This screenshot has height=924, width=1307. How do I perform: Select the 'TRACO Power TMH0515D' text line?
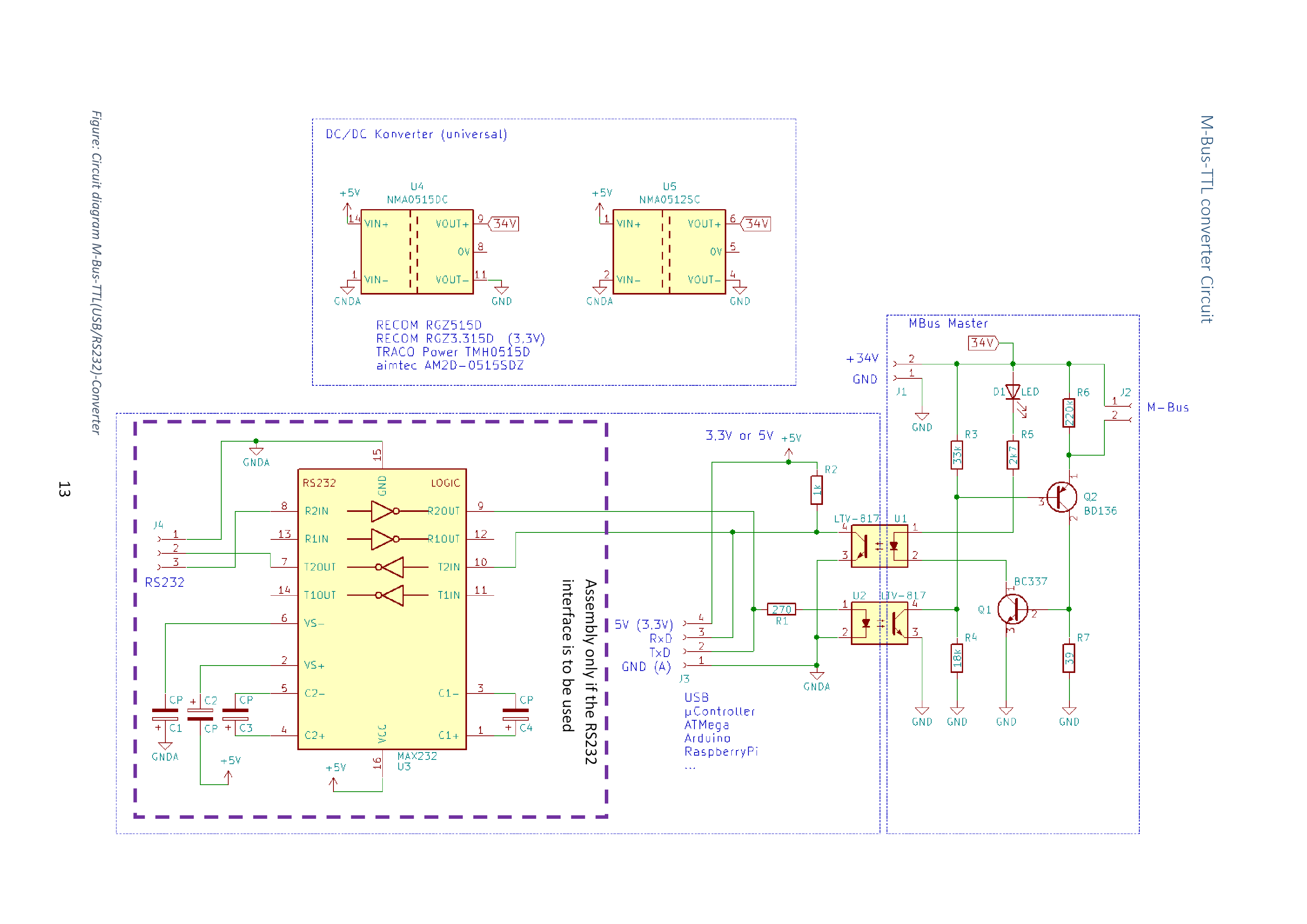453,352
